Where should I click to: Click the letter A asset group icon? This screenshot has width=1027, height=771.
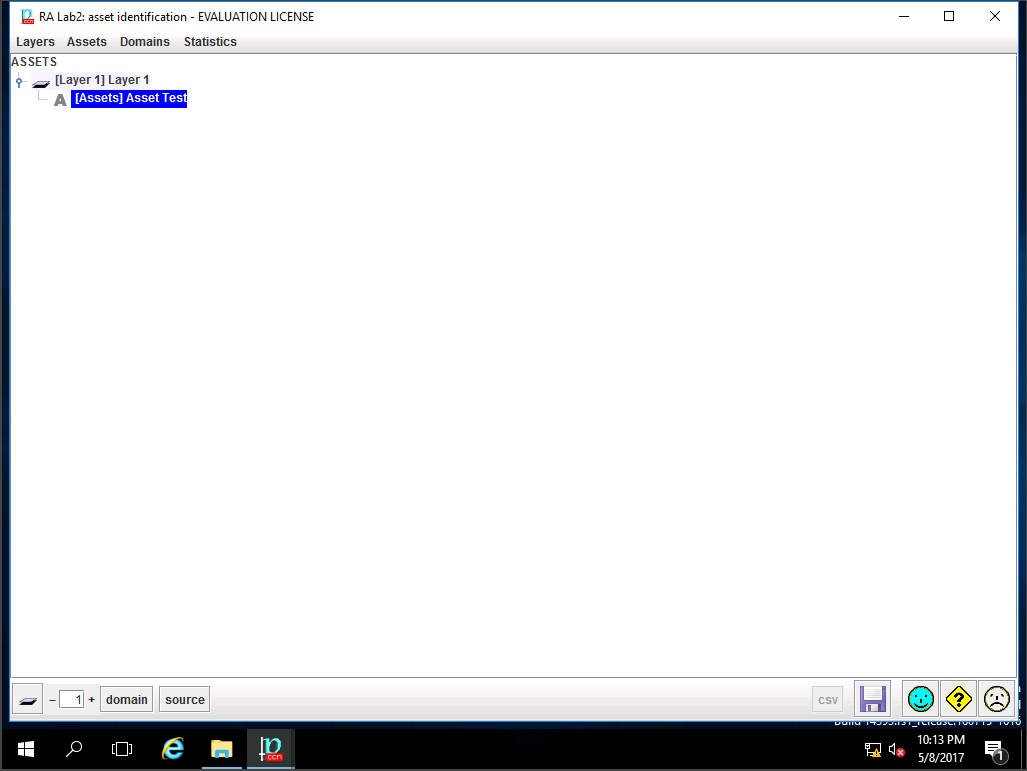pyautogui.click(x=60, y=100)
